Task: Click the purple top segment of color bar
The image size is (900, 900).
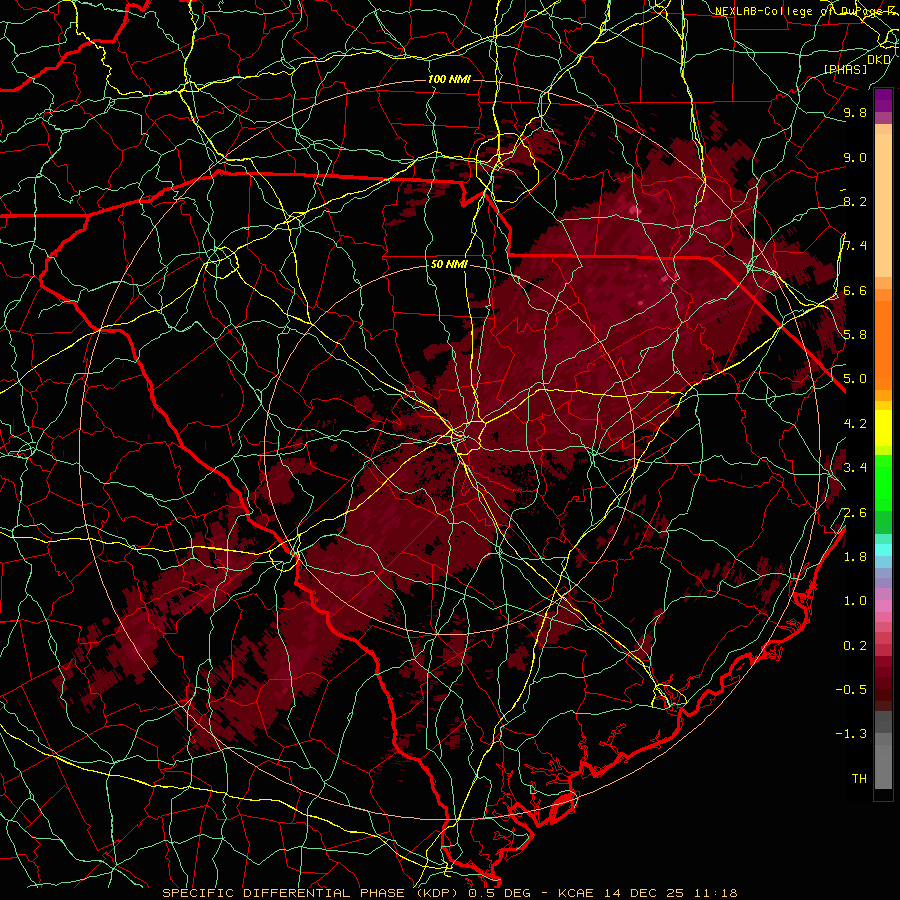Action: tap(883, 100)
